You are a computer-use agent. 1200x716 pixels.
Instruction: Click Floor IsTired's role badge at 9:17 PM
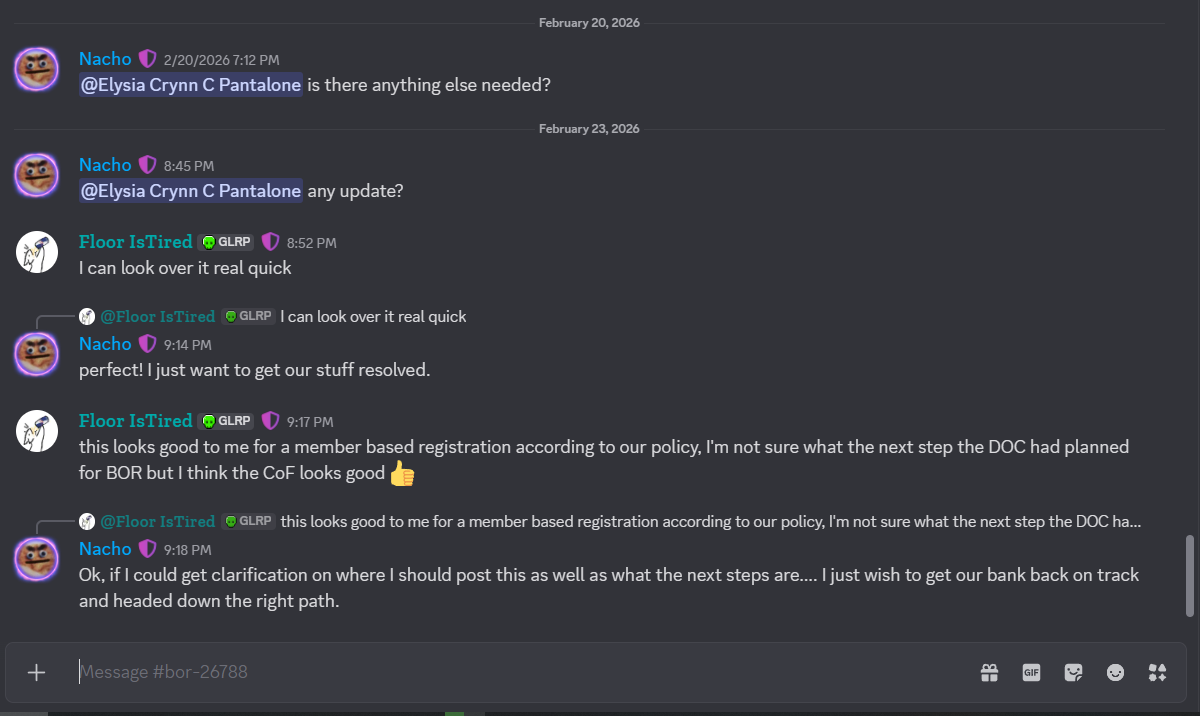pyautogui.click(x=270, y=421)
